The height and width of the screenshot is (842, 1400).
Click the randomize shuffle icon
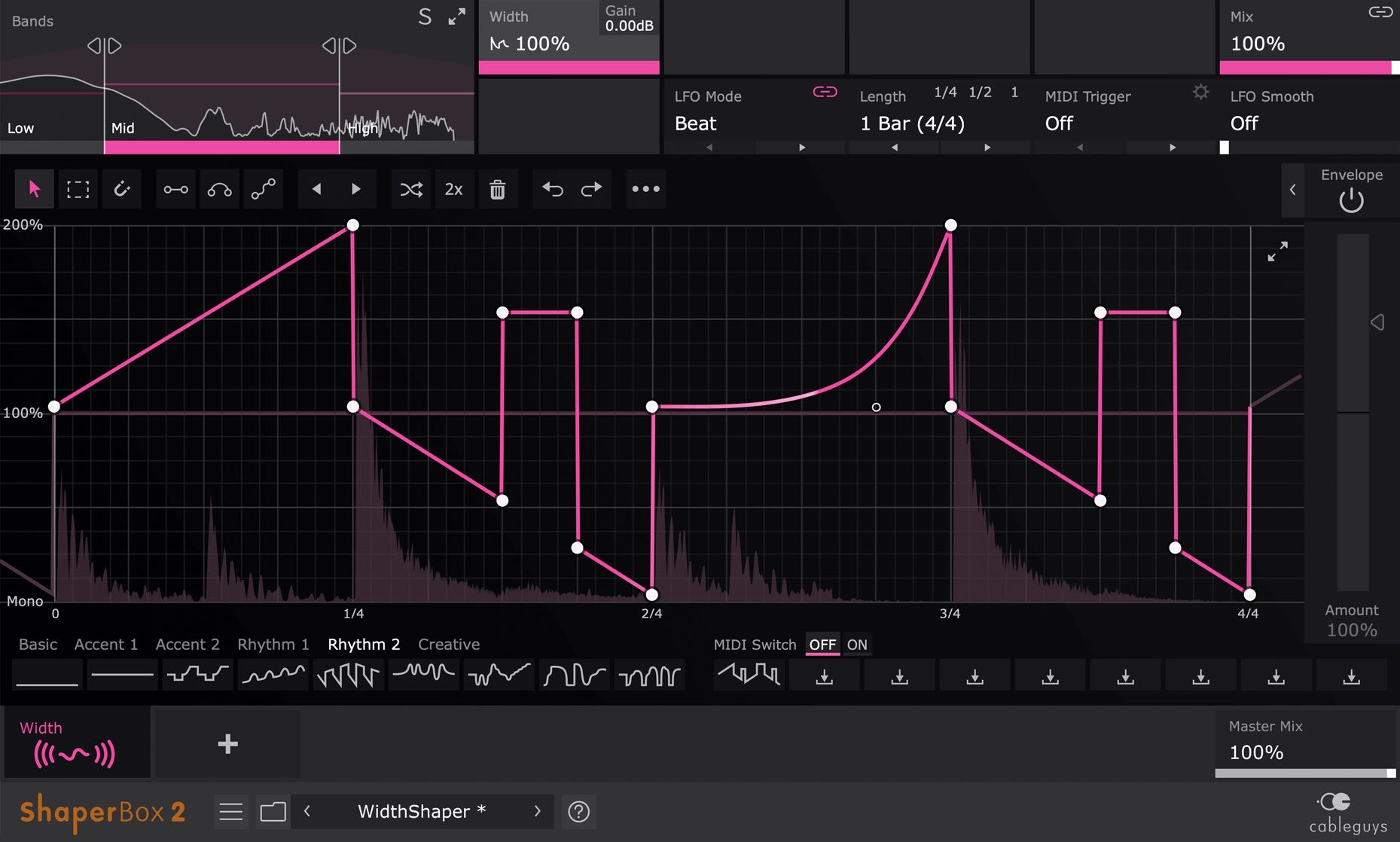411,189
